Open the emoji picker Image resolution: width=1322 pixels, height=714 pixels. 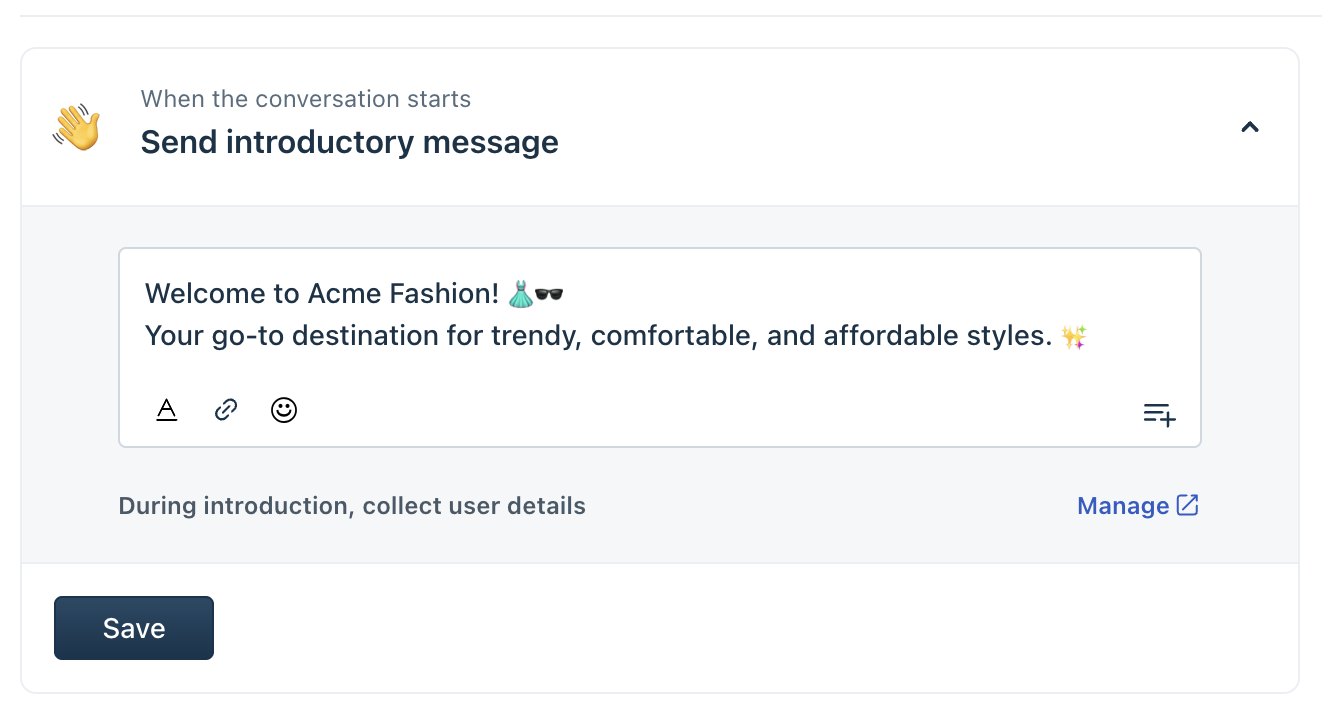tap(285, 410)
